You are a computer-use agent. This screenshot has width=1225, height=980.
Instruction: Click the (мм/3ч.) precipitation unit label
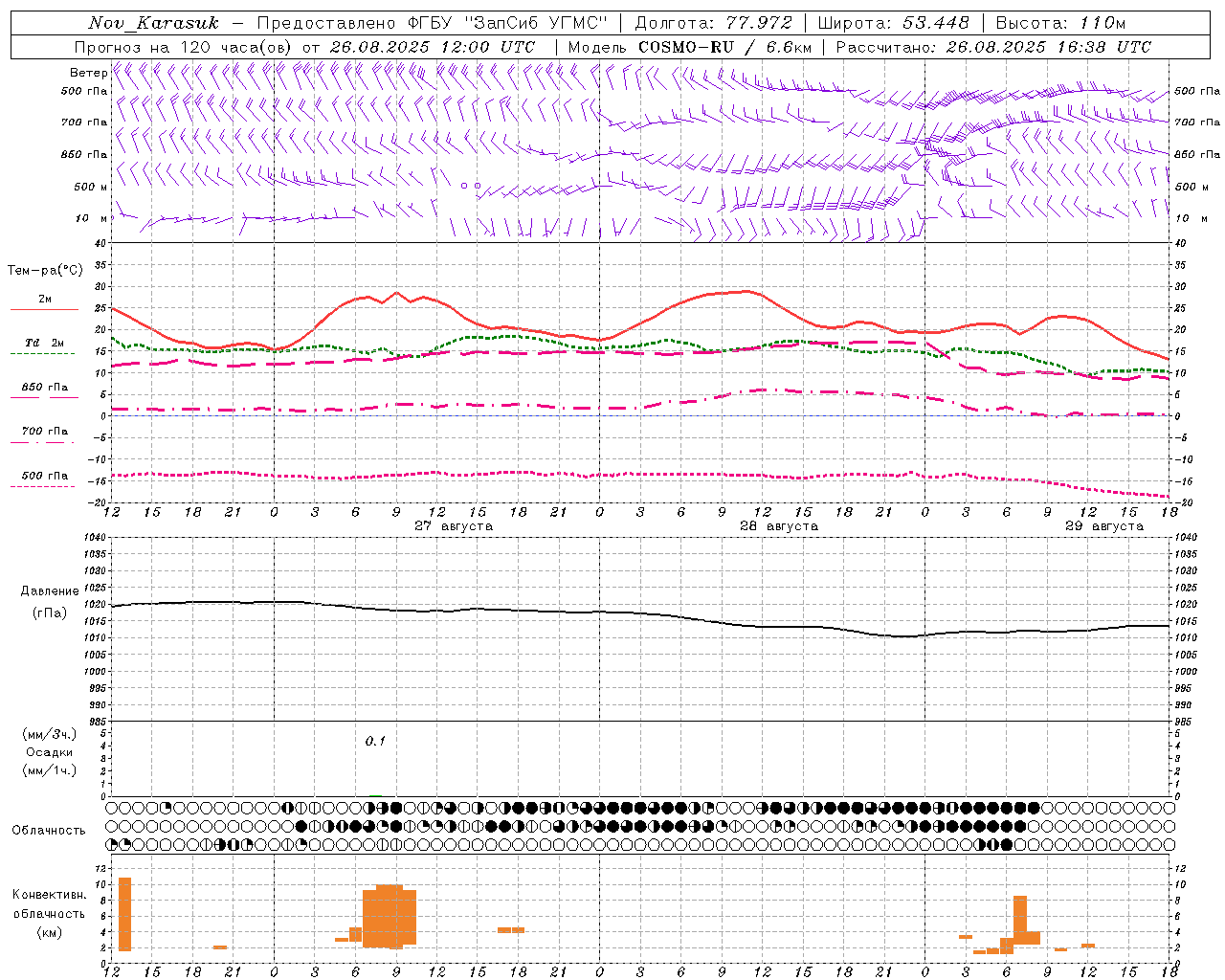pos(50,734)
